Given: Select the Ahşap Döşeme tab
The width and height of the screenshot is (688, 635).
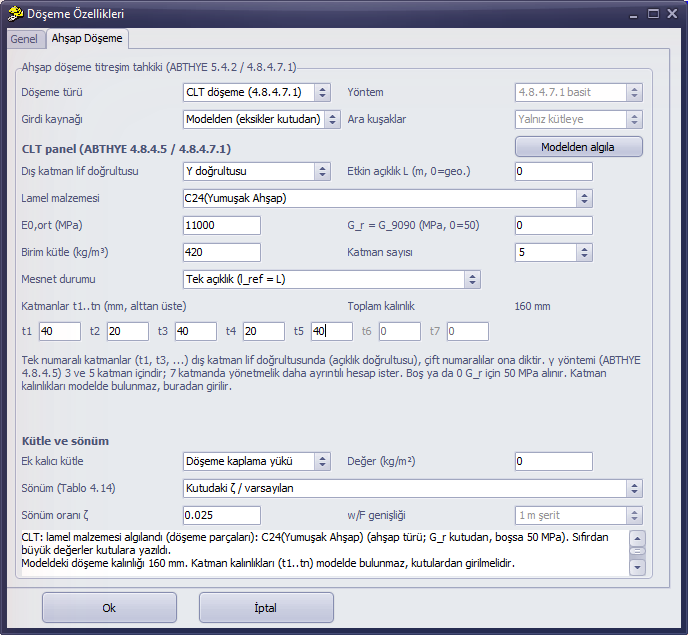Looking at the screenshot, I should [x=87, y=39].
